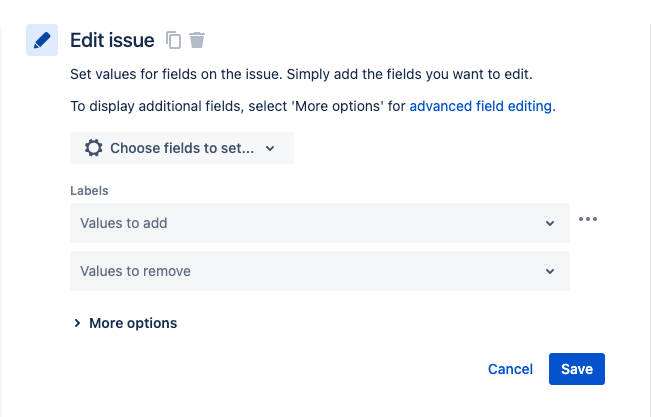The height and width of the screenshot is (417, 652).
Task: Open the three-dot menu beside Labels
Action: click(588, 219)
